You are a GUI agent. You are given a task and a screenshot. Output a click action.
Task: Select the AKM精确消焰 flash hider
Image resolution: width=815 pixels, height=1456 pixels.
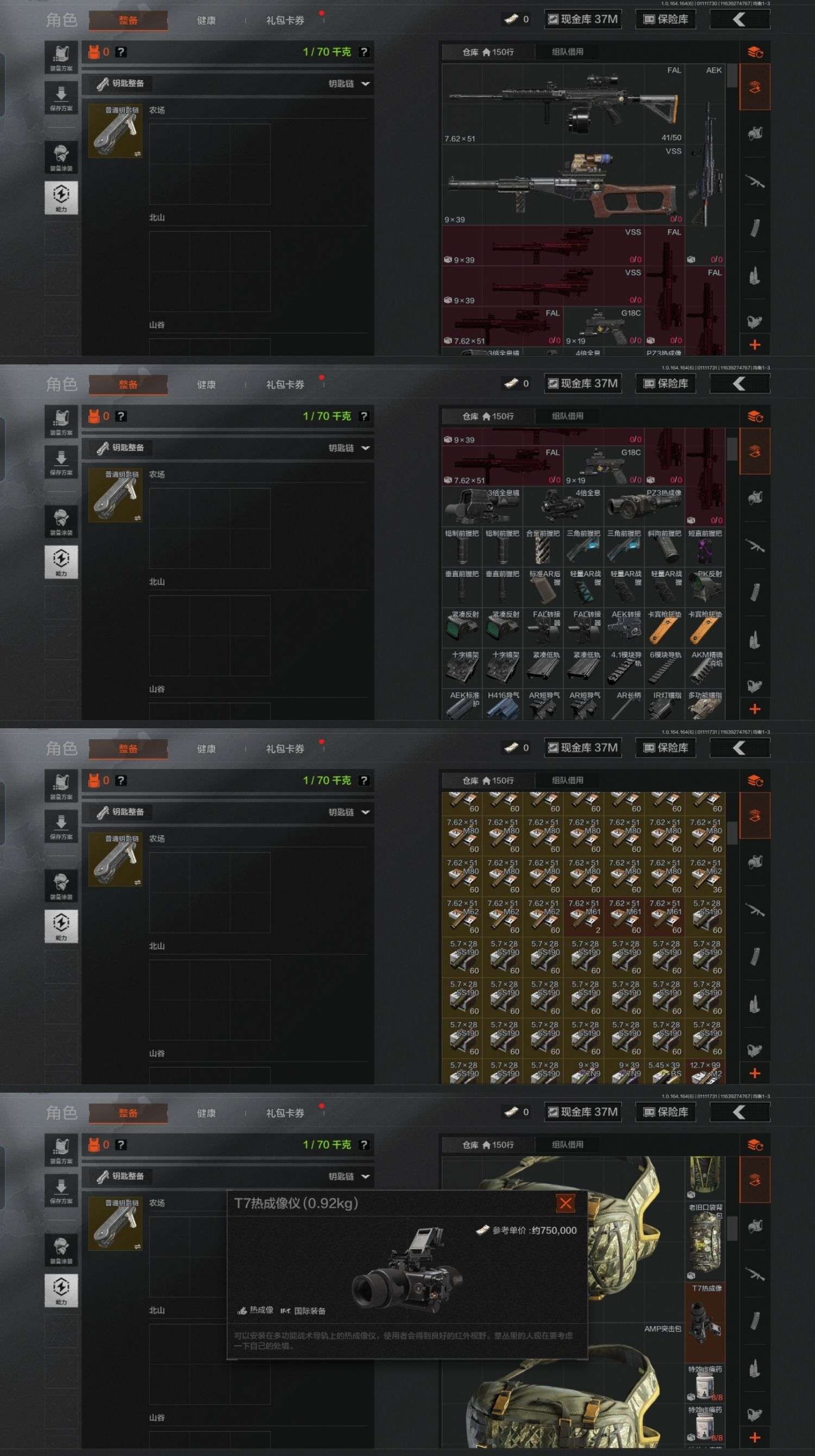click(705, 670)
